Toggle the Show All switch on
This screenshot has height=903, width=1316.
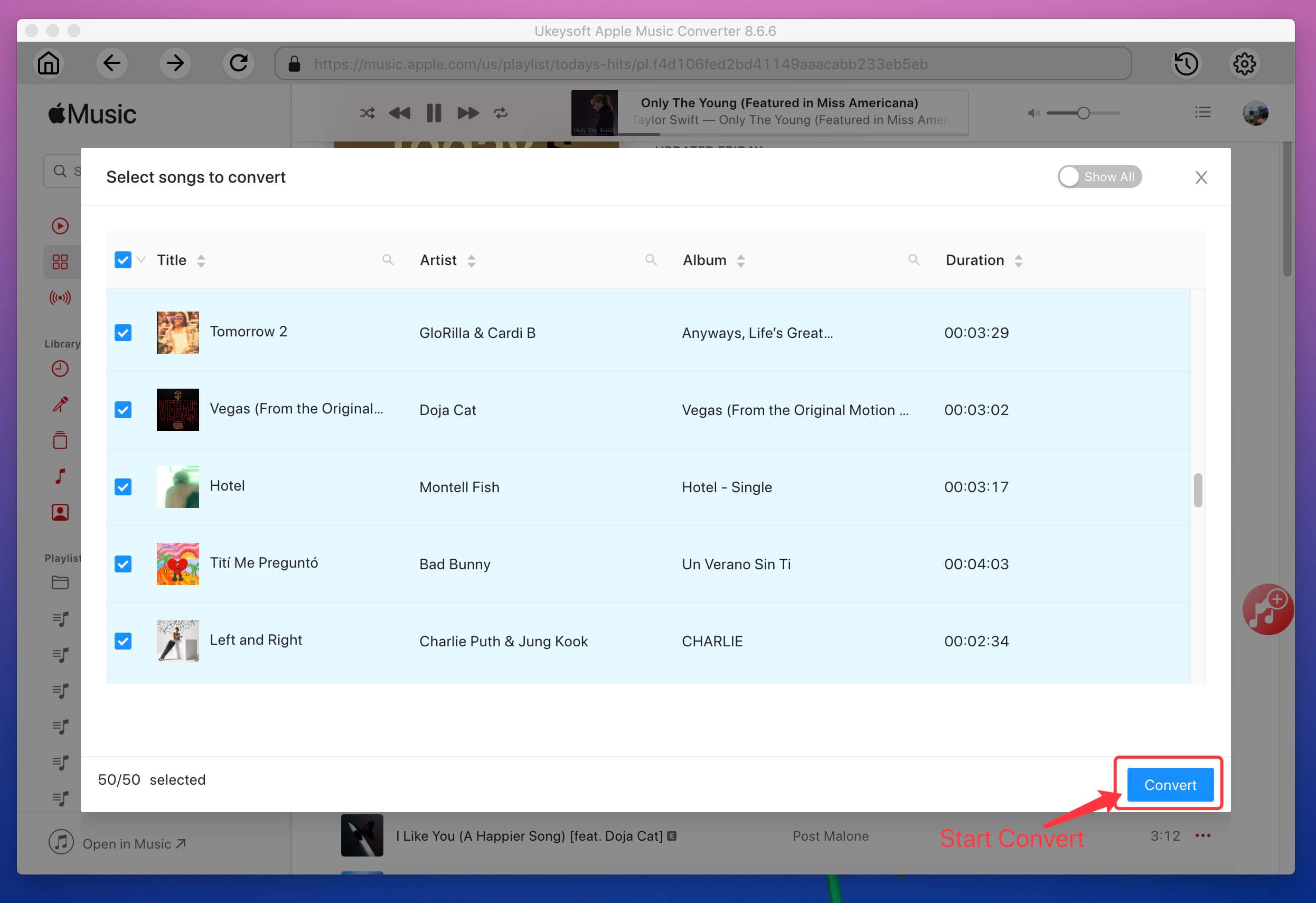click(1098, 176)
